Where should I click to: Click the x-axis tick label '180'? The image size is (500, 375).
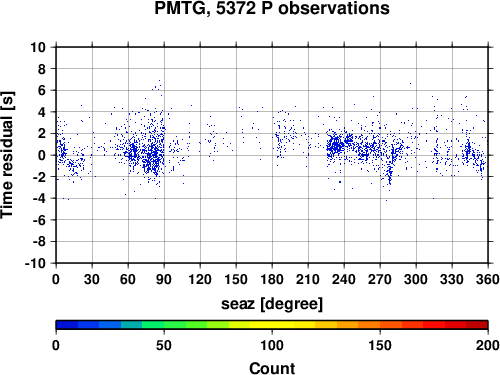(x=272, y=279)
